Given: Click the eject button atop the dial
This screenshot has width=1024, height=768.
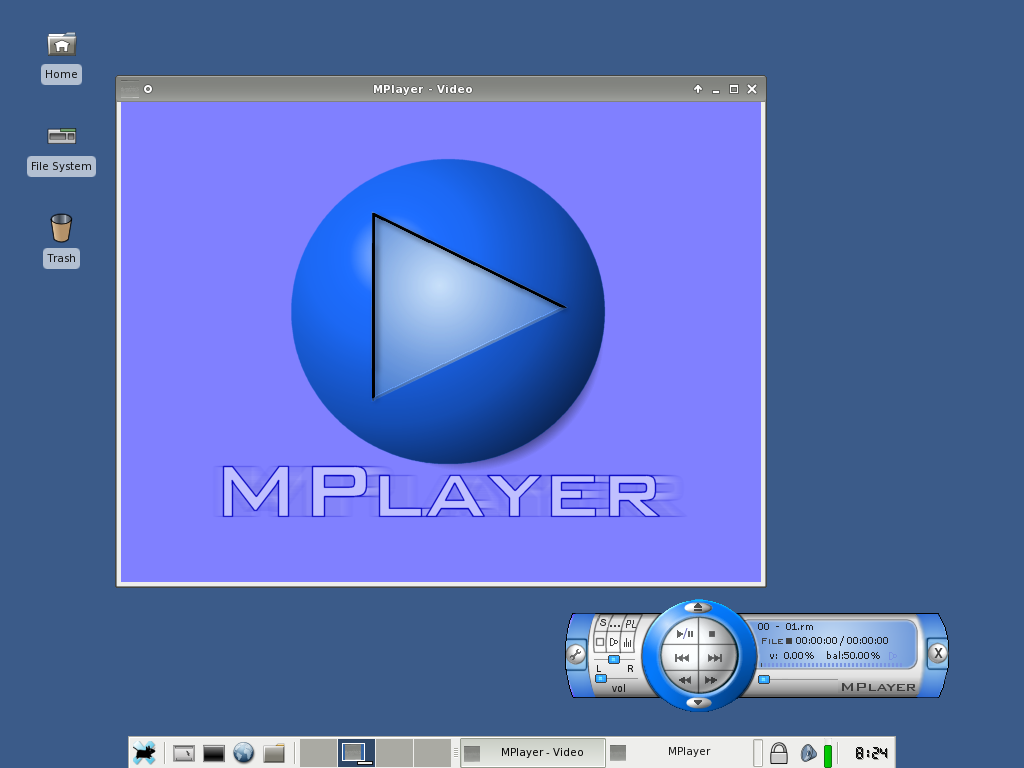Looking at the screenshot, I should pos(698,607).
